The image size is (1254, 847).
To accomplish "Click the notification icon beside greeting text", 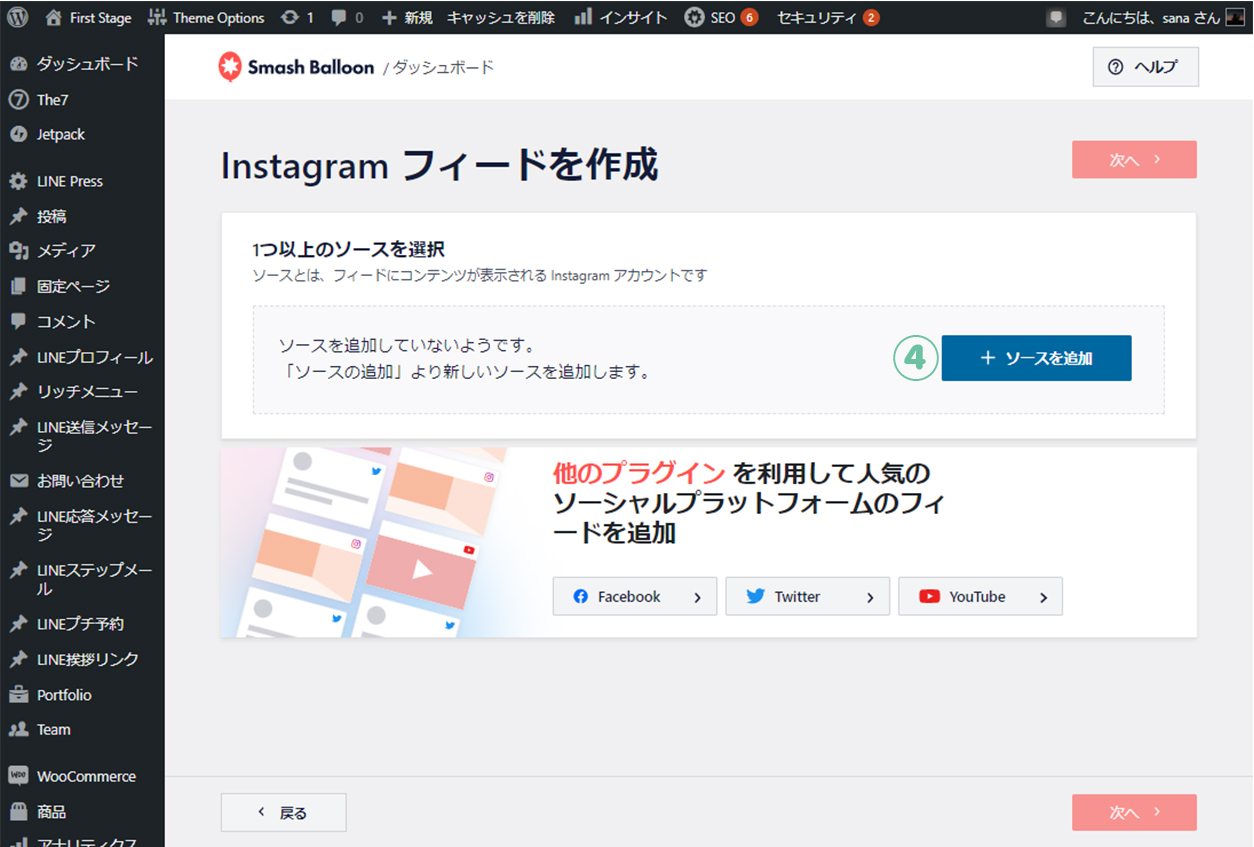I will coord(1056,18).
